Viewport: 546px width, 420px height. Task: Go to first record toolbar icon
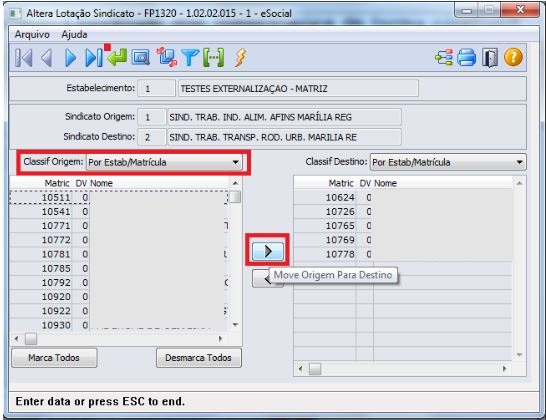point(24,57)
